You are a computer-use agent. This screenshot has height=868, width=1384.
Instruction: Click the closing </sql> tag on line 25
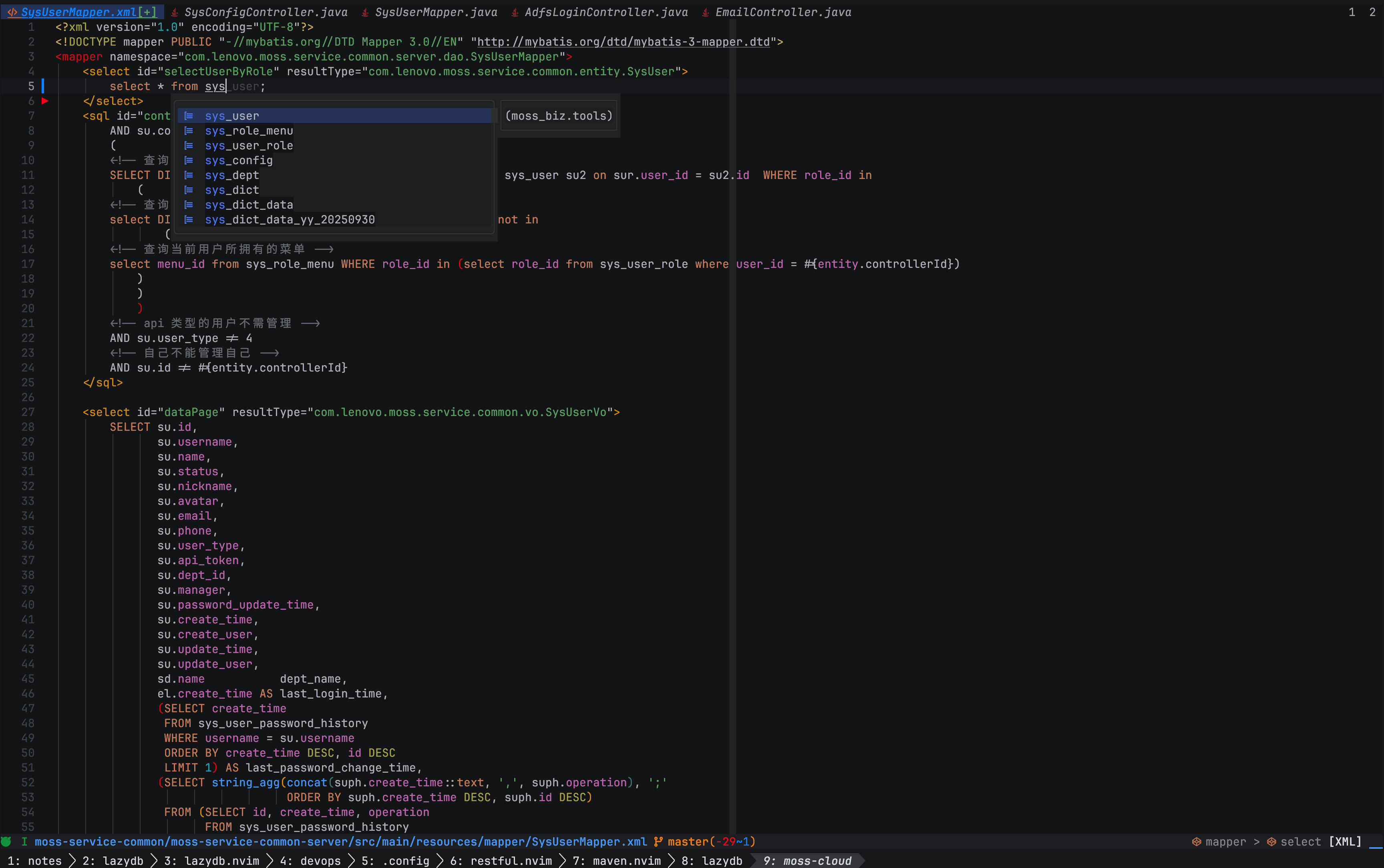(103, 382)
